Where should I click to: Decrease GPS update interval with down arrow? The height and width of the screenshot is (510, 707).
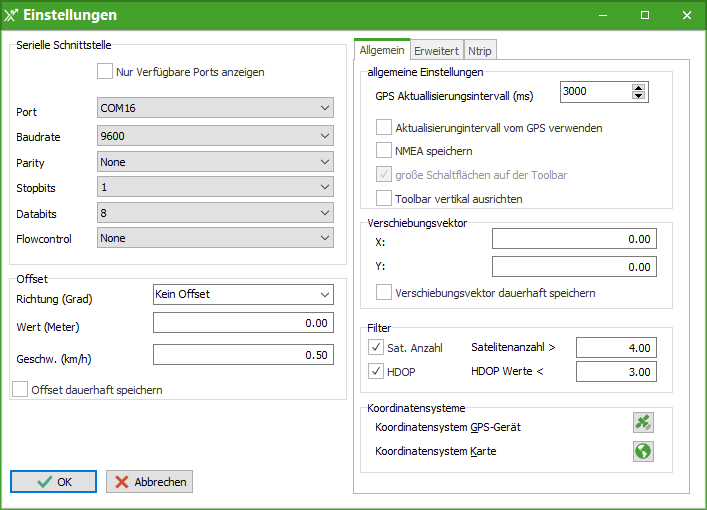click(639, 96)
